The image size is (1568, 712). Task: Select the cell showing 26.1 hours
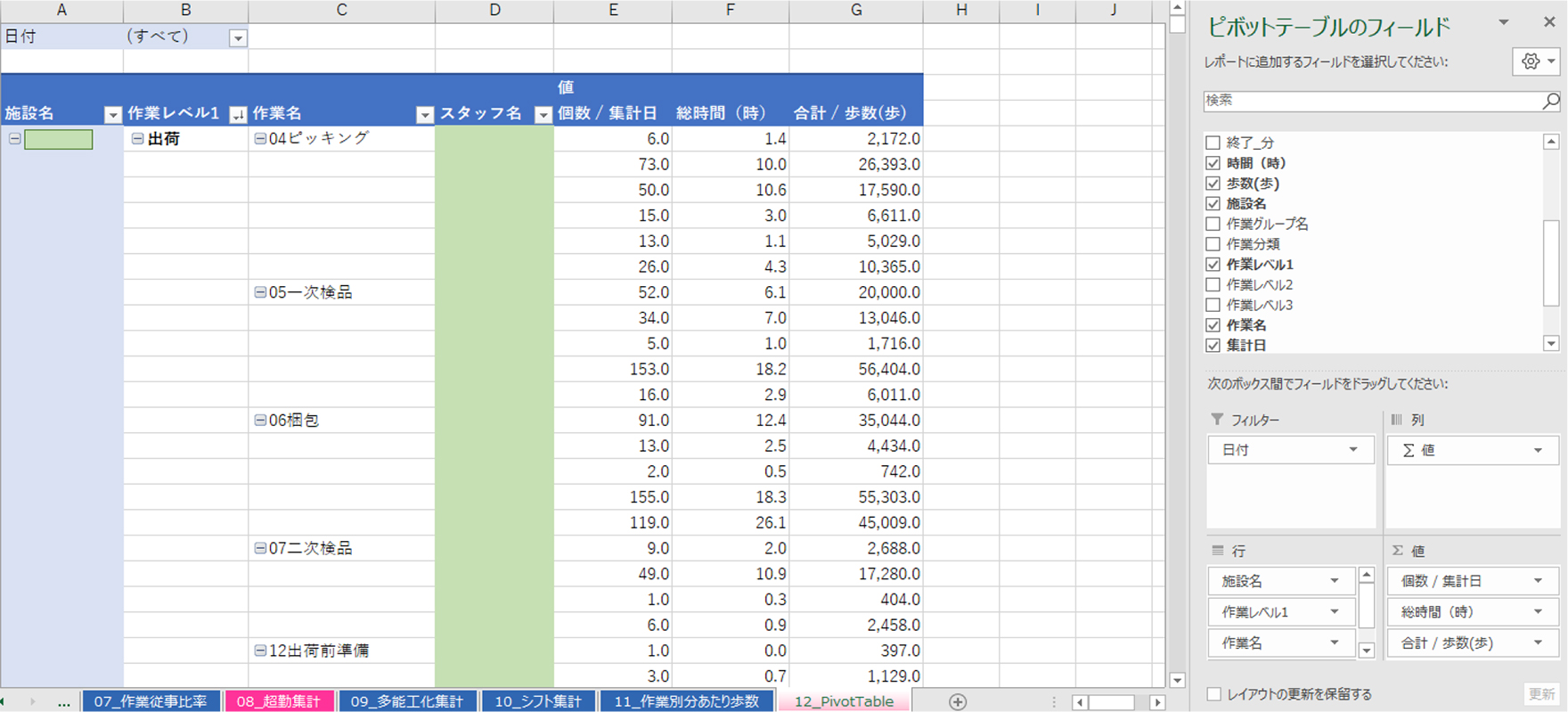tap(731, 523)
